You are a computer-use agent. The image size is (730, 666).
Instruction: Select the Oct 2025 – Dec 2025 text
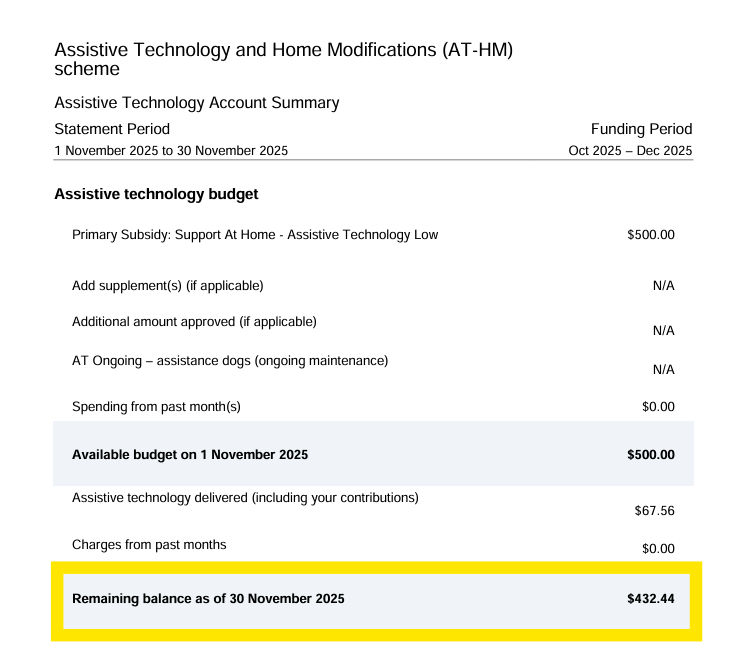coord(630,151)
